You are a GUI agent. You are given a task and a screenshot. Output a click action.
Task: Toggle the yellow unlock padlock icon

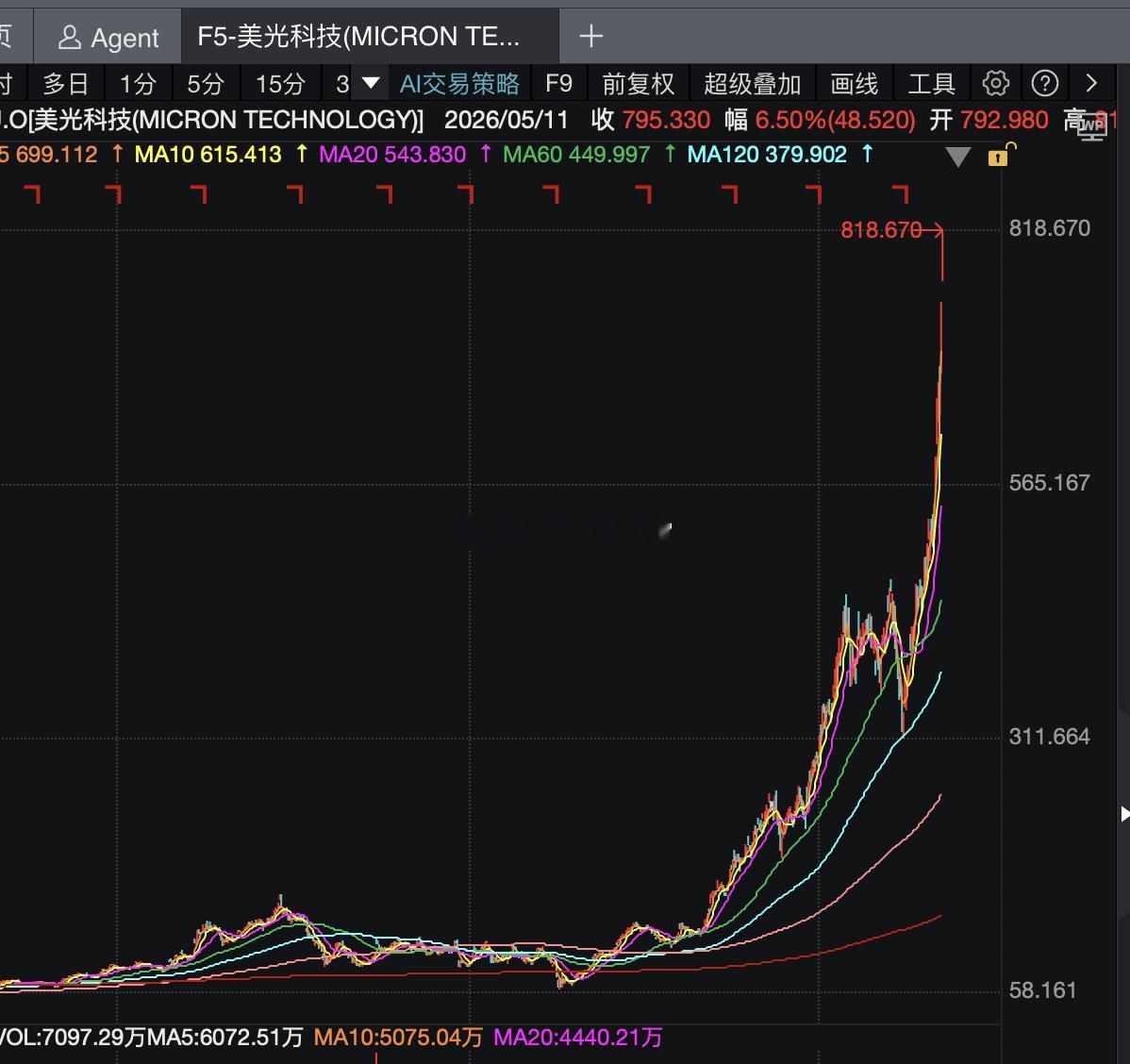tap(1000, 155)
